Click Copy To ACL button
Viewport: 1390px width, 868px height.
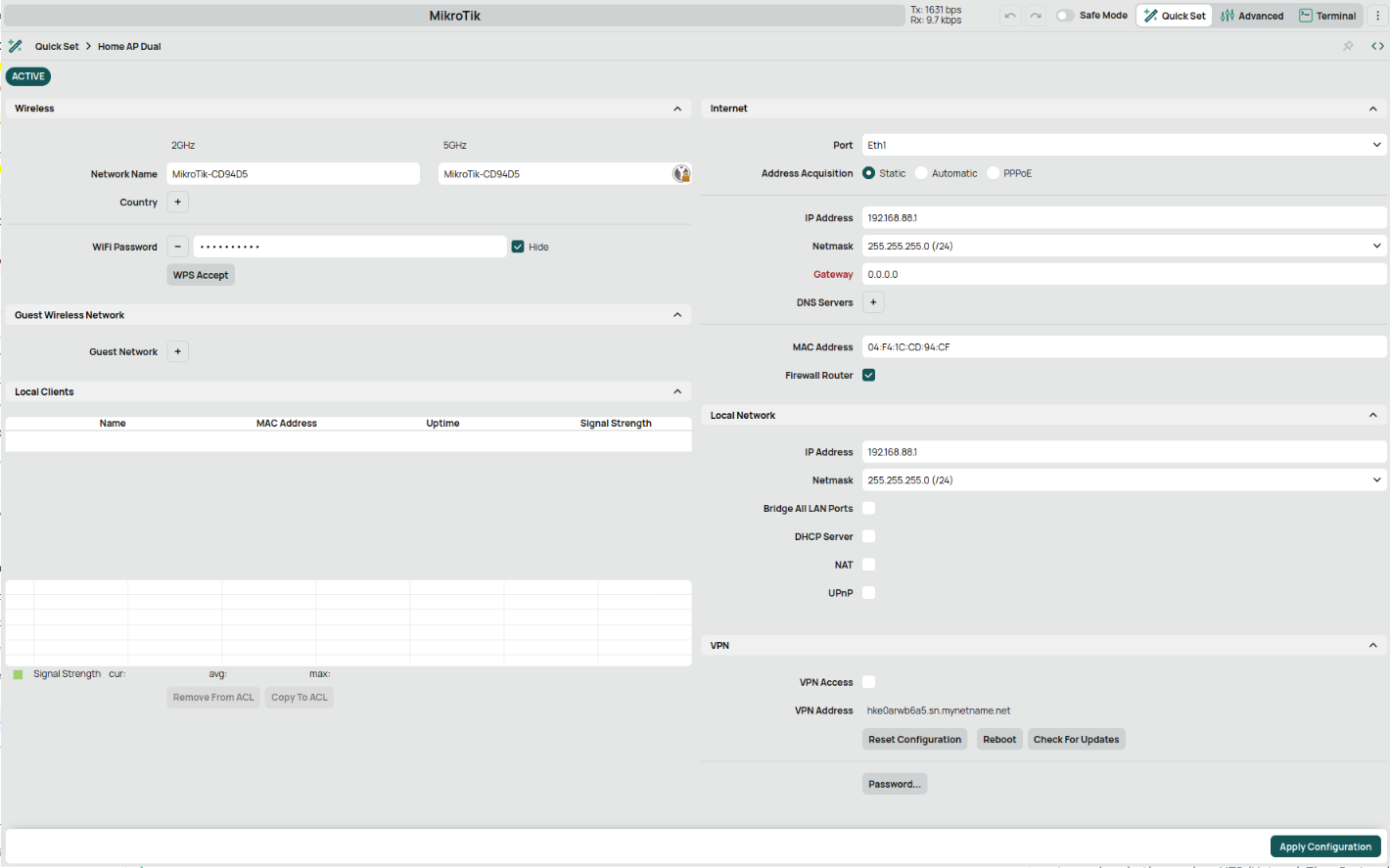click(300, 698)
